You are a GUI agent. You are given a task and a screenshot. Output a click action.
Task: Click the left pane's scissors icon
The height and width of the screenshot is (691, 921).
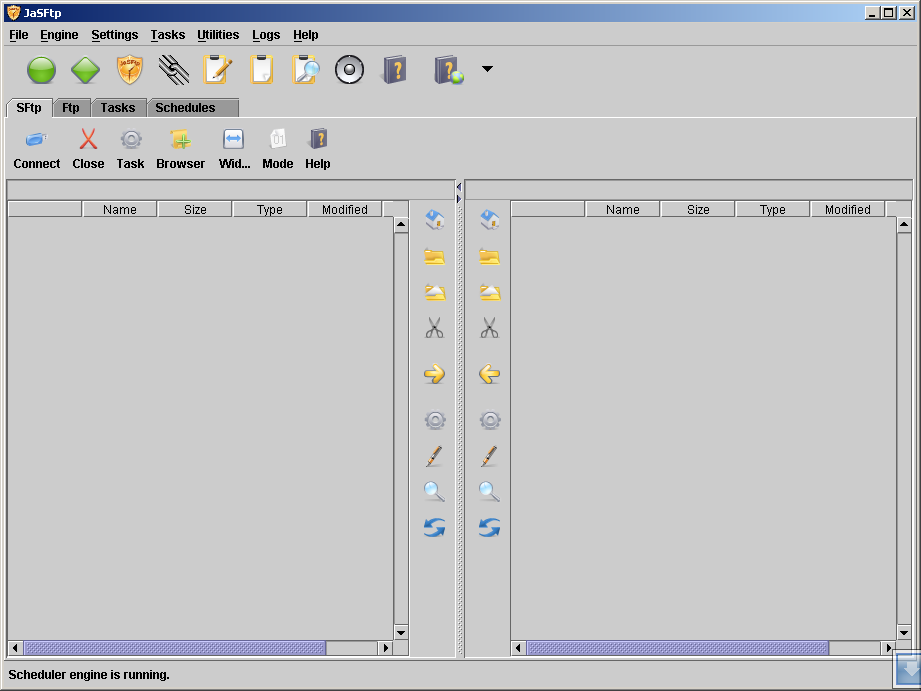tap(435, 328)
